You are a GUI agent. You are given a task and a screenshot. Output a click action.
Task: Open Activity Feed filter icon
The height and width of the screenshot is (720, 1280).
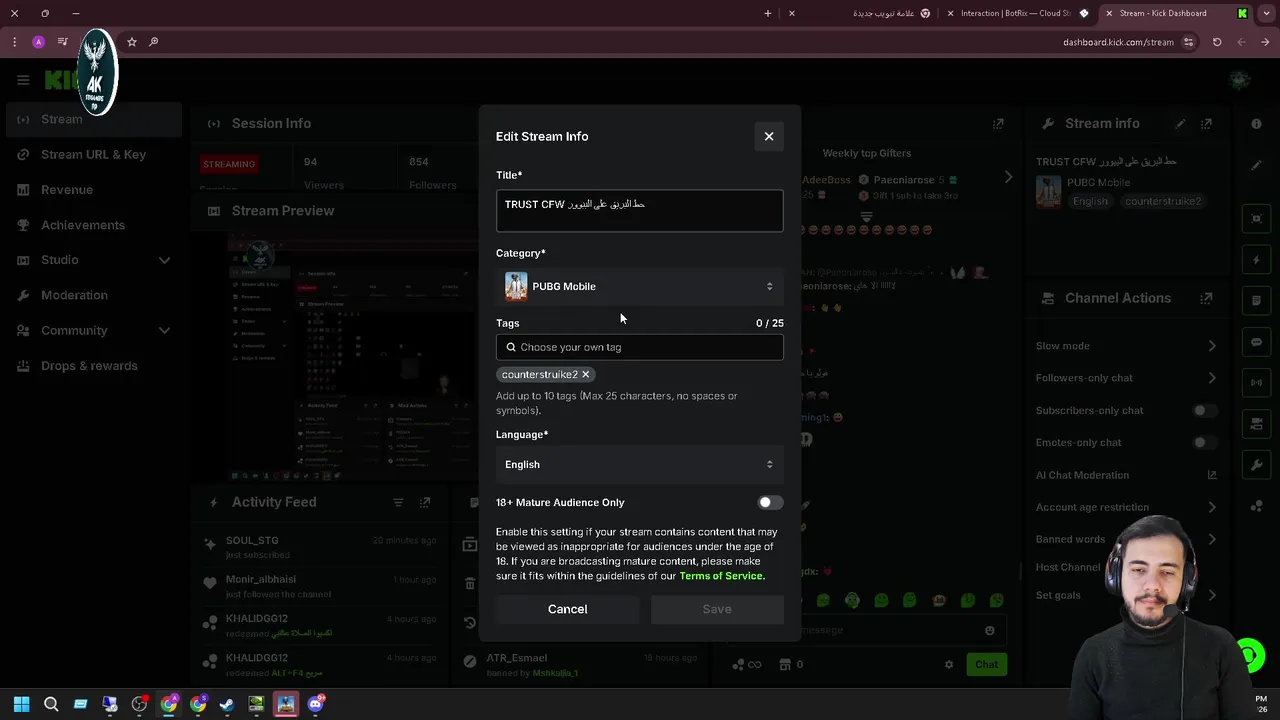click(x=398, y=502)
